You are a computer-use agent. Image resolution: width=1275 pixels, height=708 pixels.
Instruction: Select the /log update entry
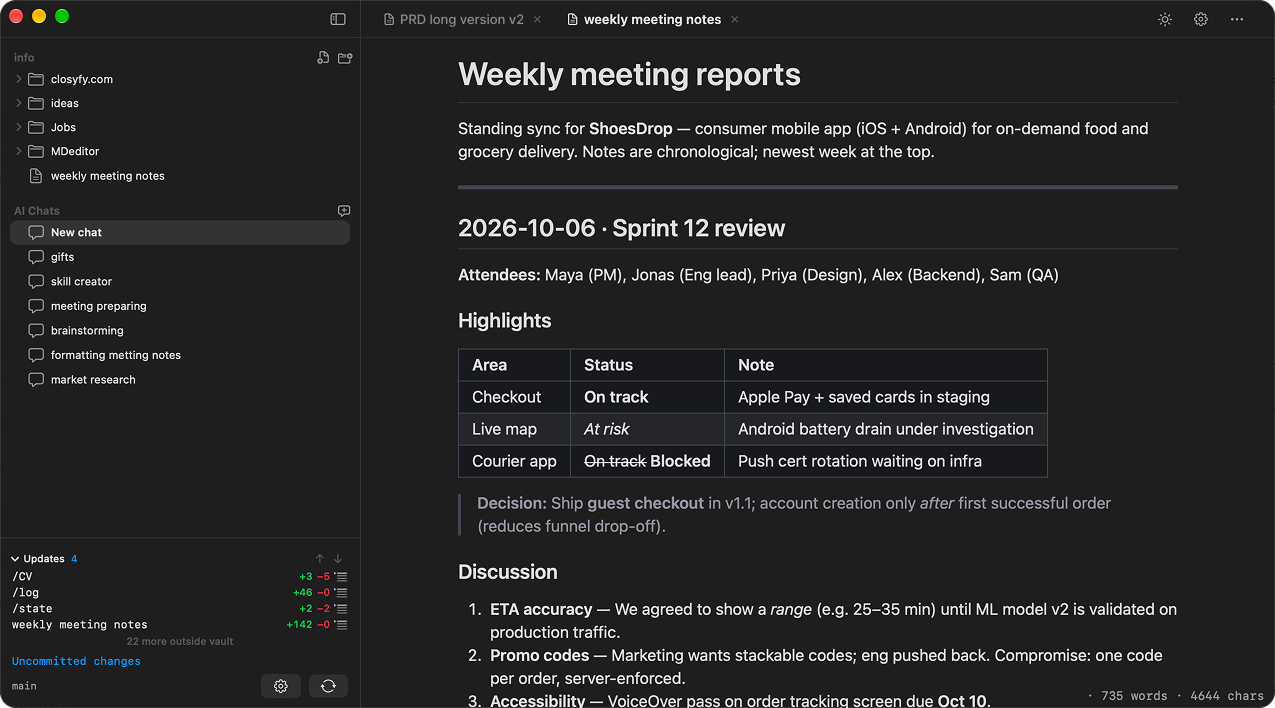click(180, 593)
